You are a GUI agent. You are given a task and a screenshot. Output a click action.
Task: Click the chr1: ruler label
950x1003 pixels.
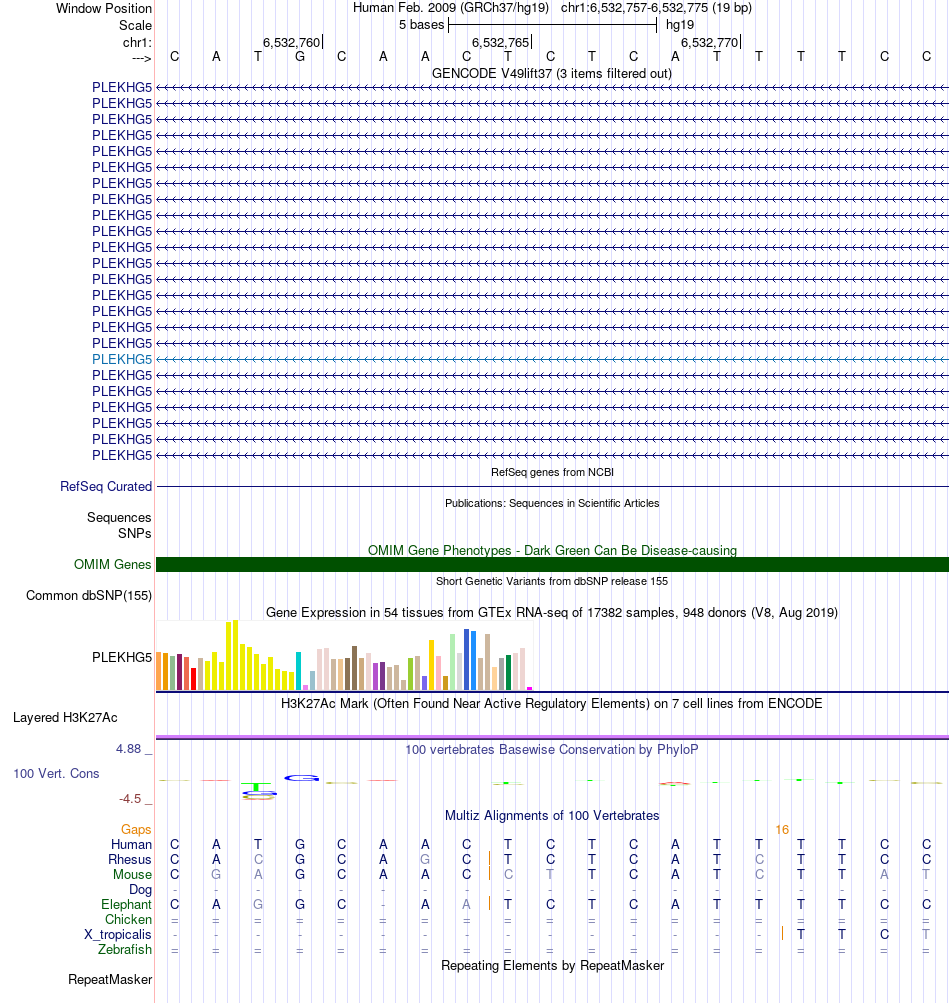tap(137, 43)
